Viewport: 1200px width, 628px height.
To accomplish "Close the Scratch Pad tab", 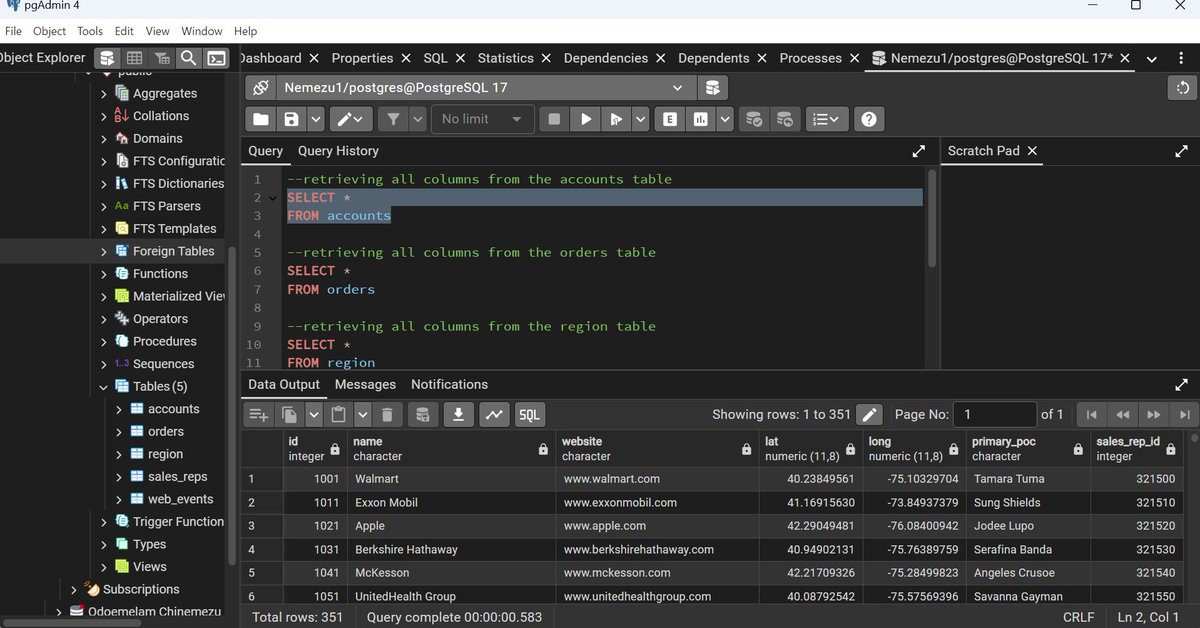I will 1033,151.
